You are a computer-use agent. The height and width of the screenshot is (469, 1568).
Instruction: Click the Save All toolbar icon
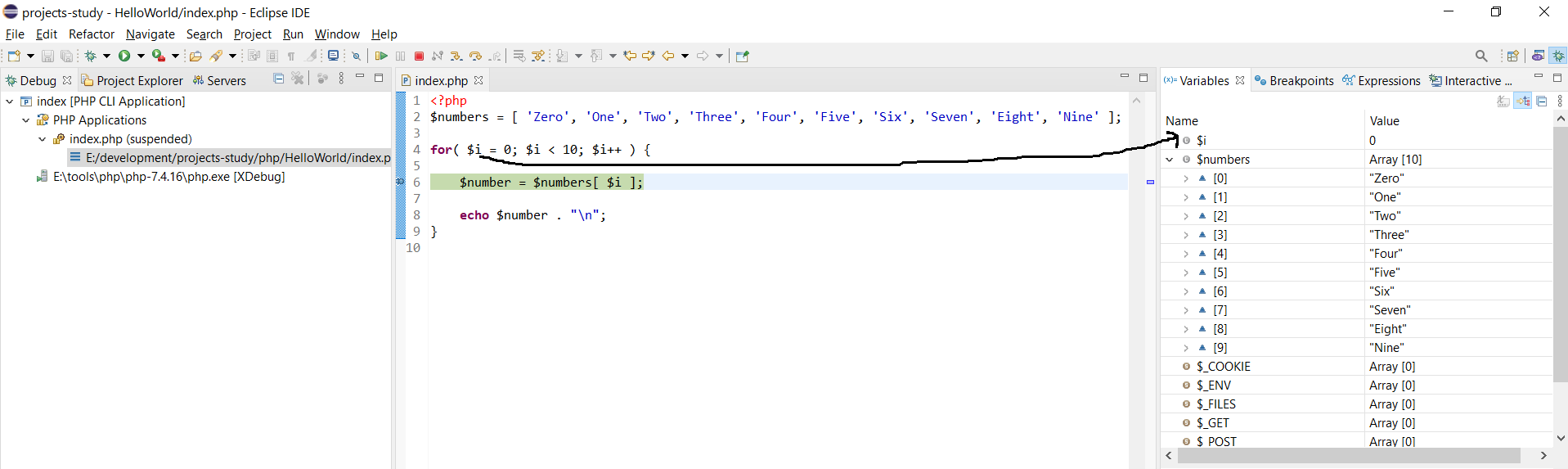click(66, 56)
